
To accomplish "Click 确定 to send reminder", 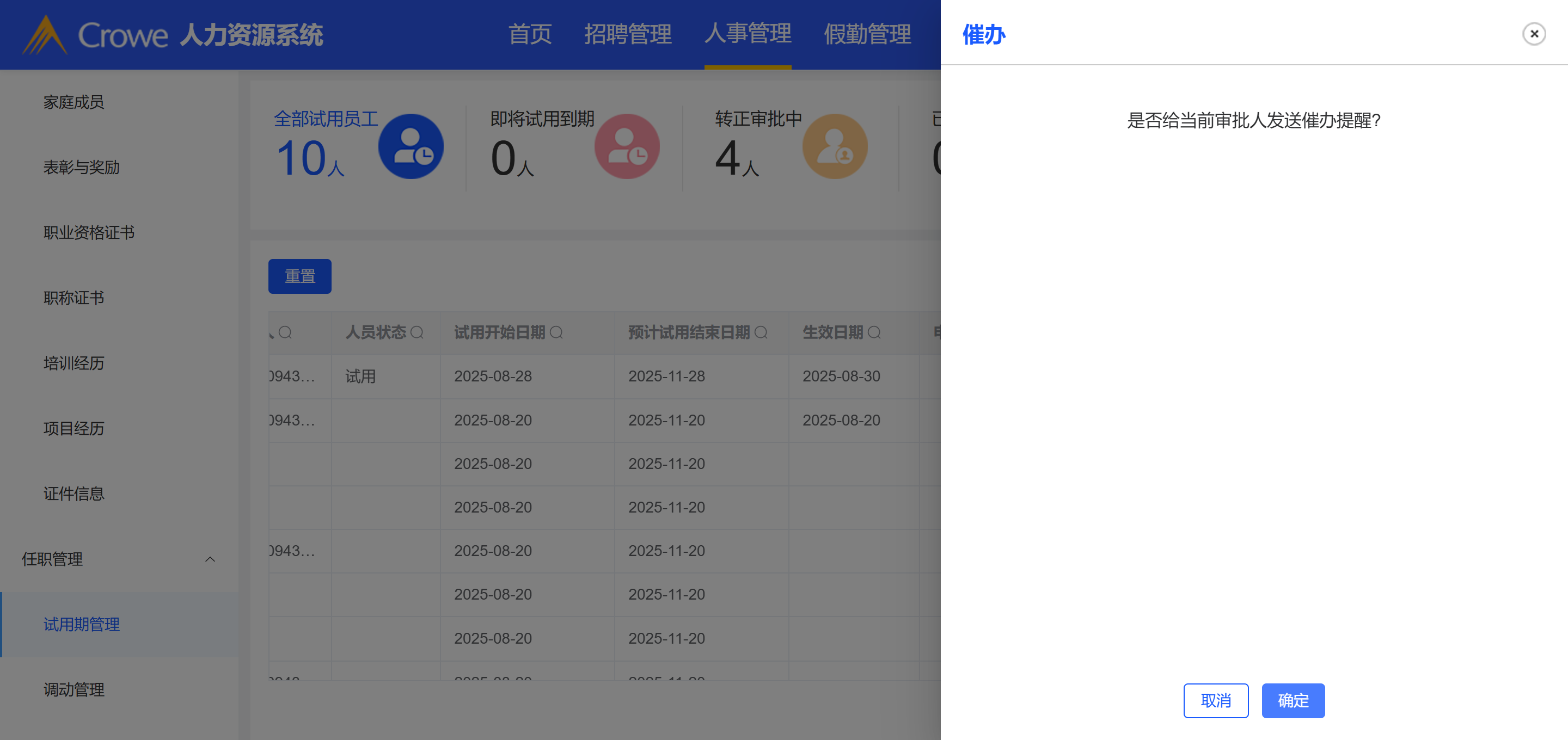I will coord(1293,700).
